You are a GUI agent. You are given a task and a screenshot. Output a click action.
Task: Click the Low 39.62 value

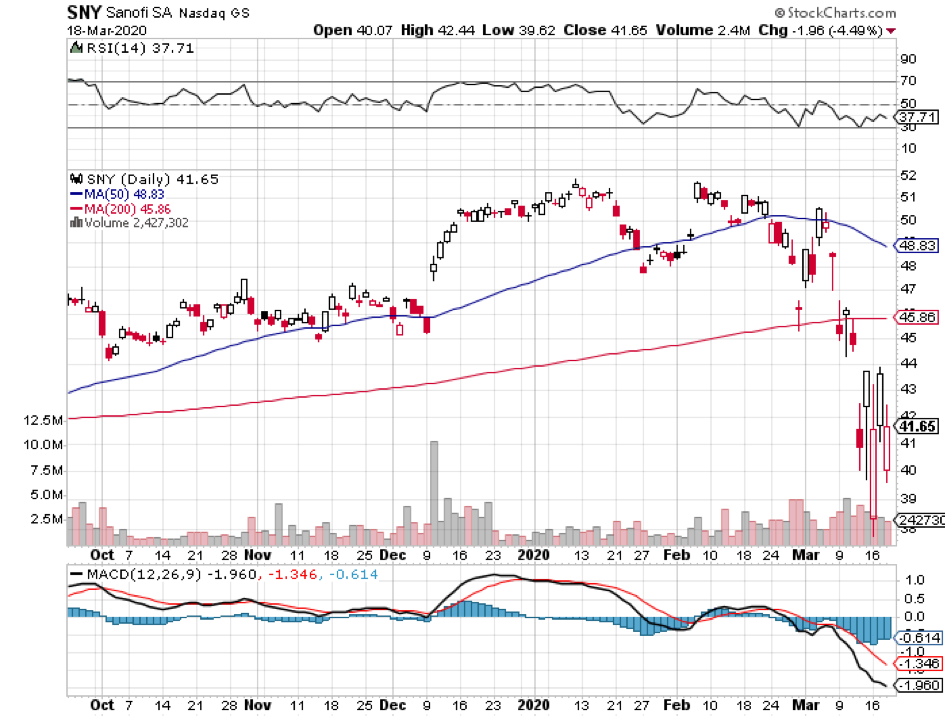pos(518,30)
